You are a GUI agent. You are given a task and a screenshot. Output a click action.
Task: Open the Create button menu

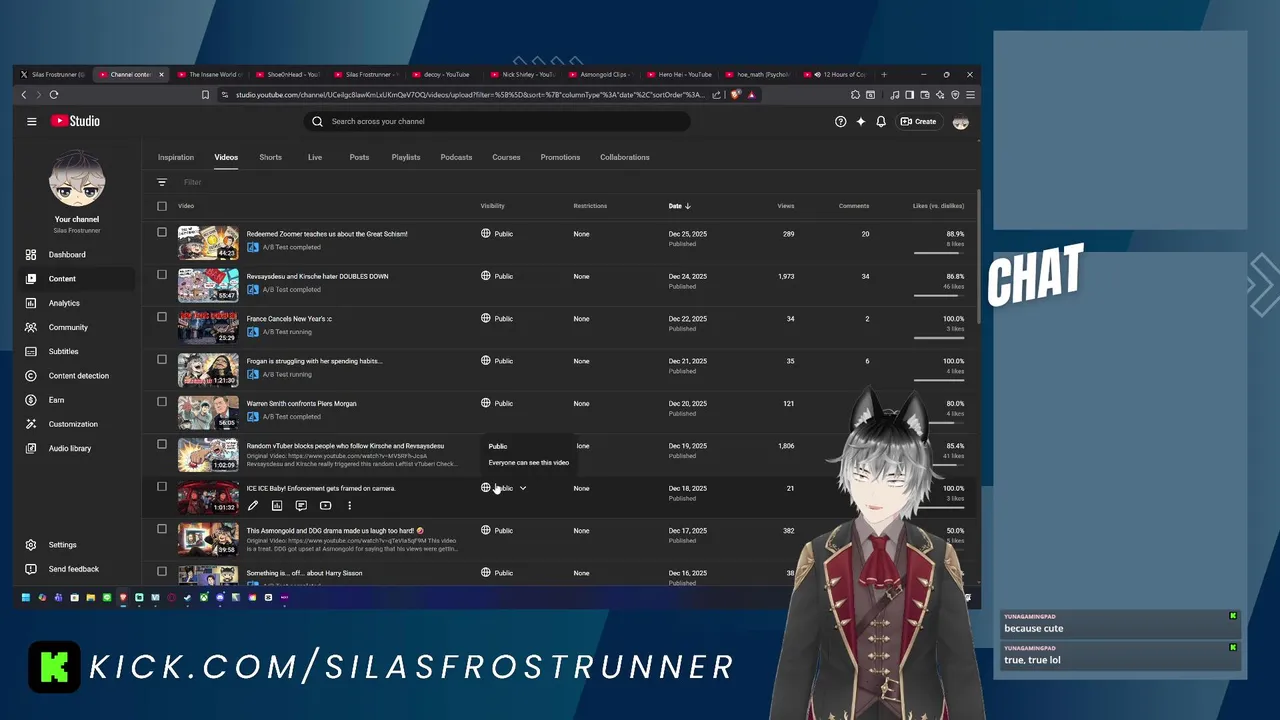(918, 121)
